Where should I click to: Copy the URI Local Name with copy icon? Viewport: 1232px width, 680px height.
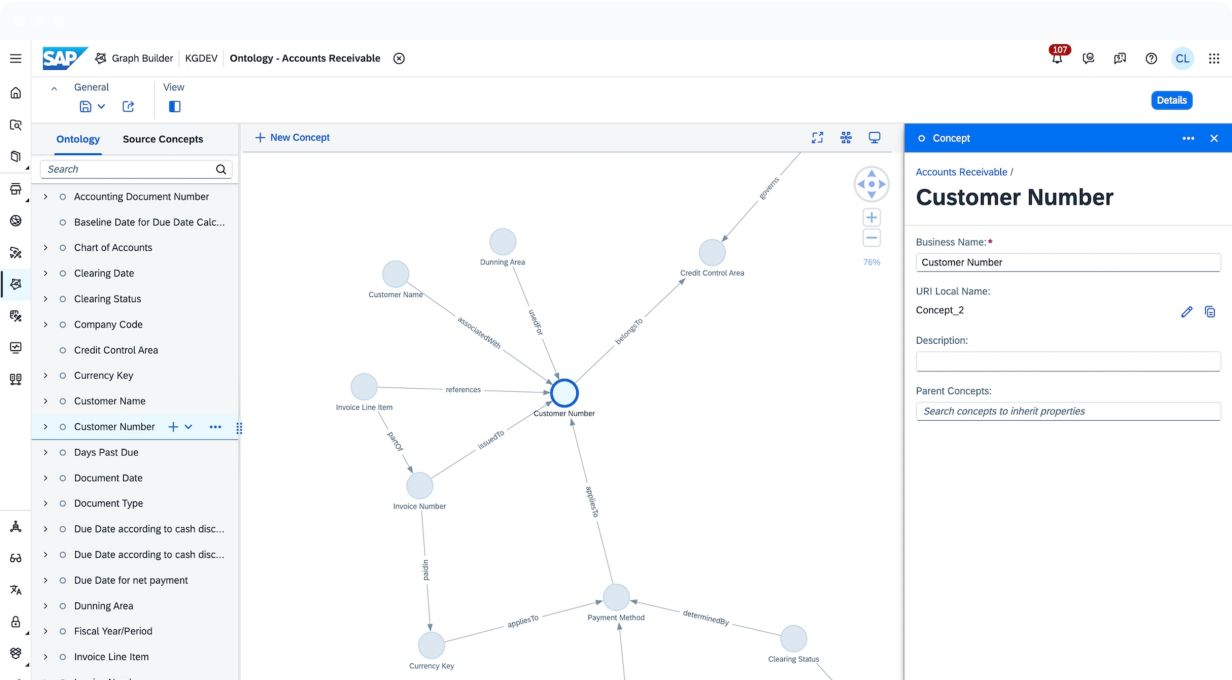[1210, 312]
